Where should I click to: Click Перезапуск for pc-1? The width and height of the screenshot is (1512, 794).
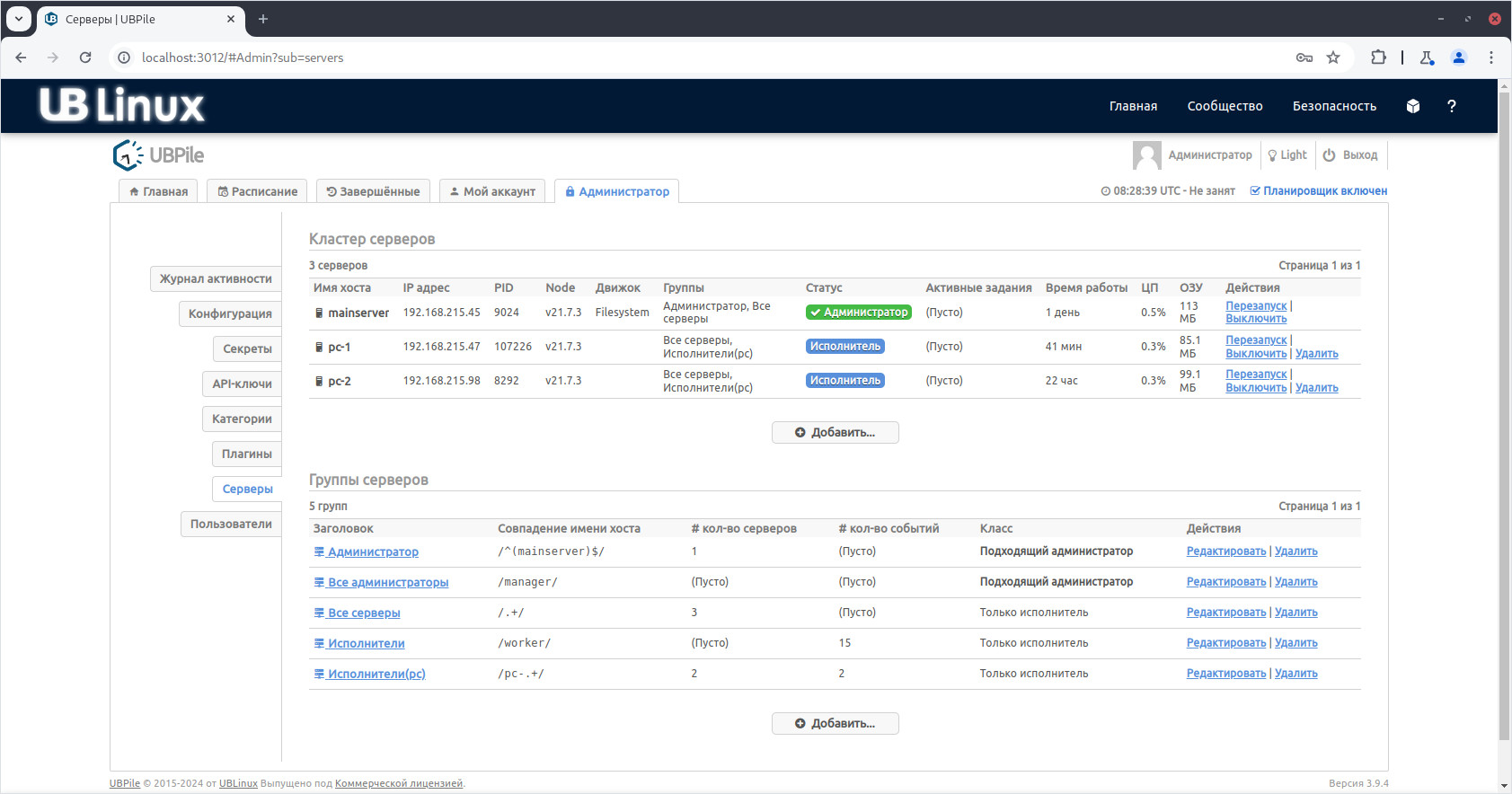1256,340
